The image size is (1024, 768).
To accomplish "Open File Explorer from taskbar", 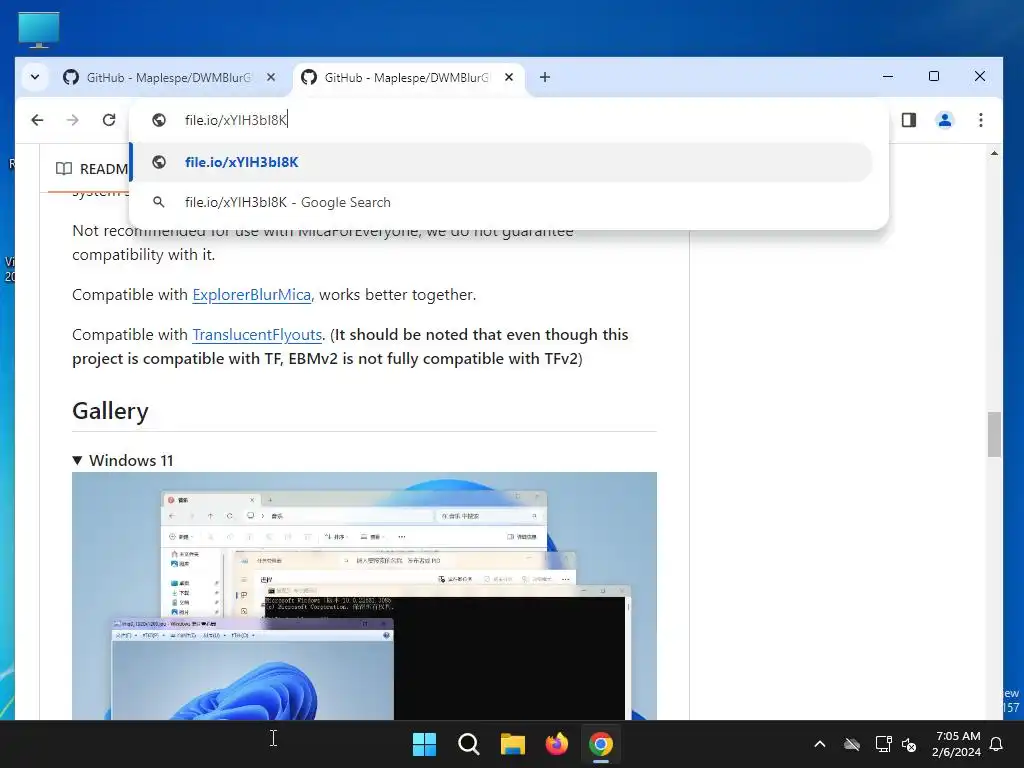I will click(513, 744).
